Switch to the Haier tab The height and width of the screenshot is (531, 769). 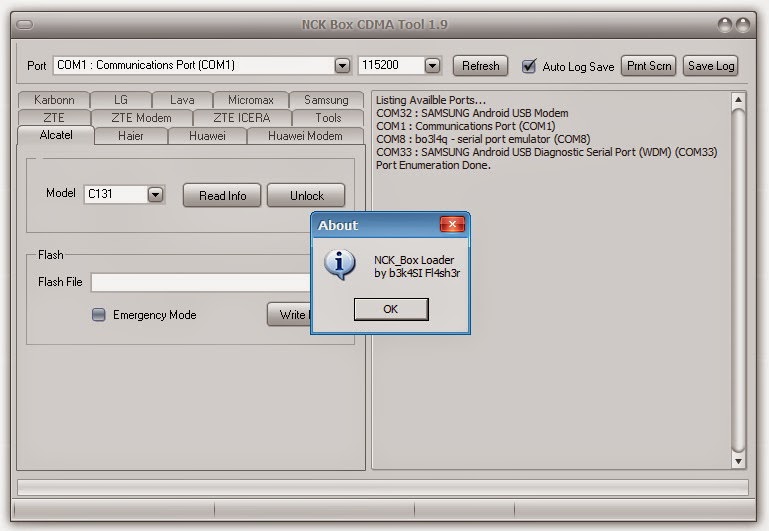point(131,136)
